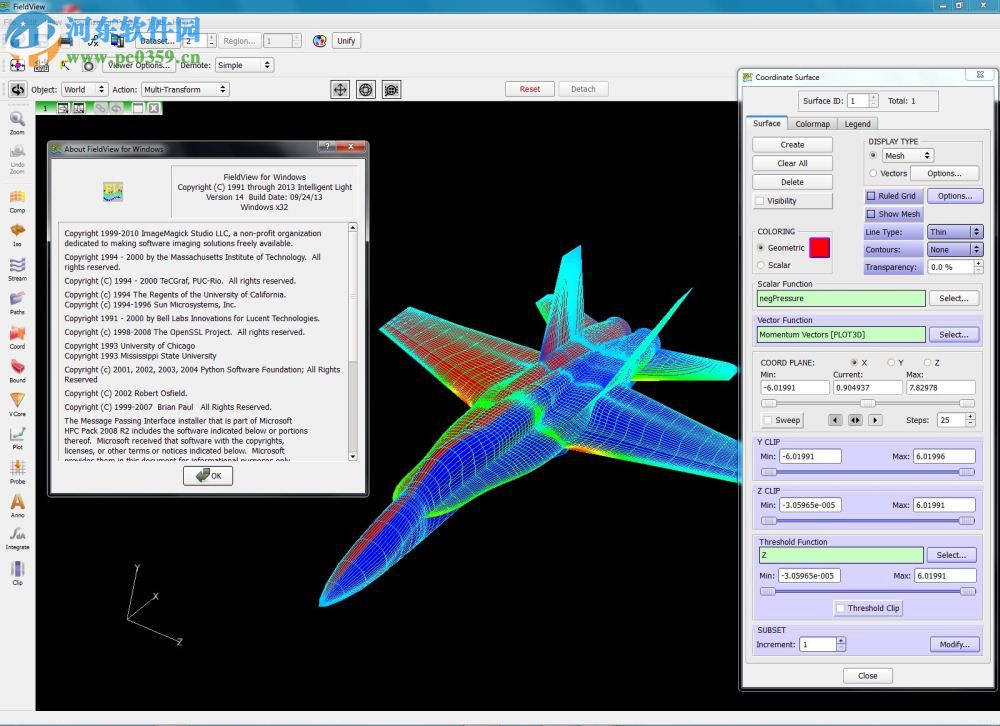Click the Transparency spinner arrows
This screenshot has width=1000, height=726.
978,267
